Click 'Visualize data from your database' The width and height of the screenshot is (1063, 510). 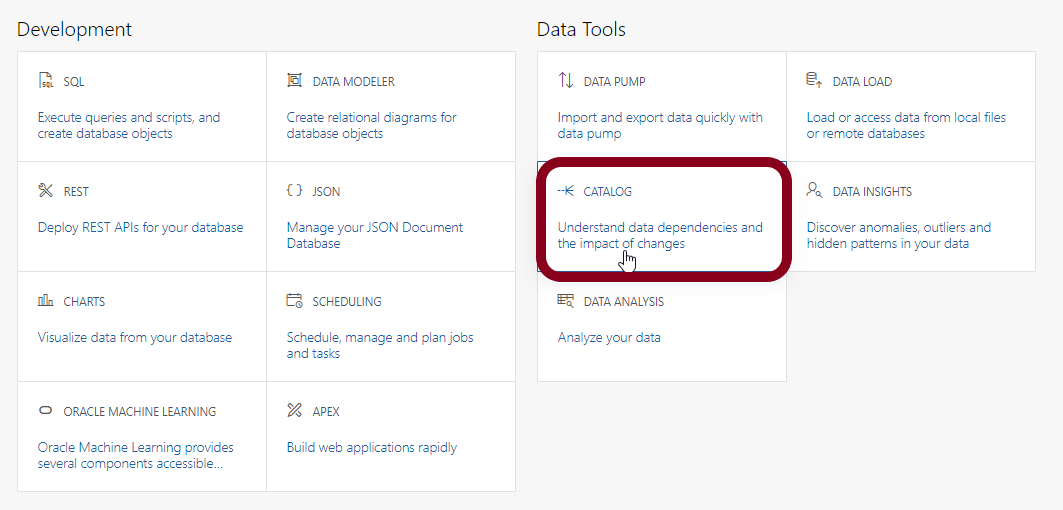135,337
